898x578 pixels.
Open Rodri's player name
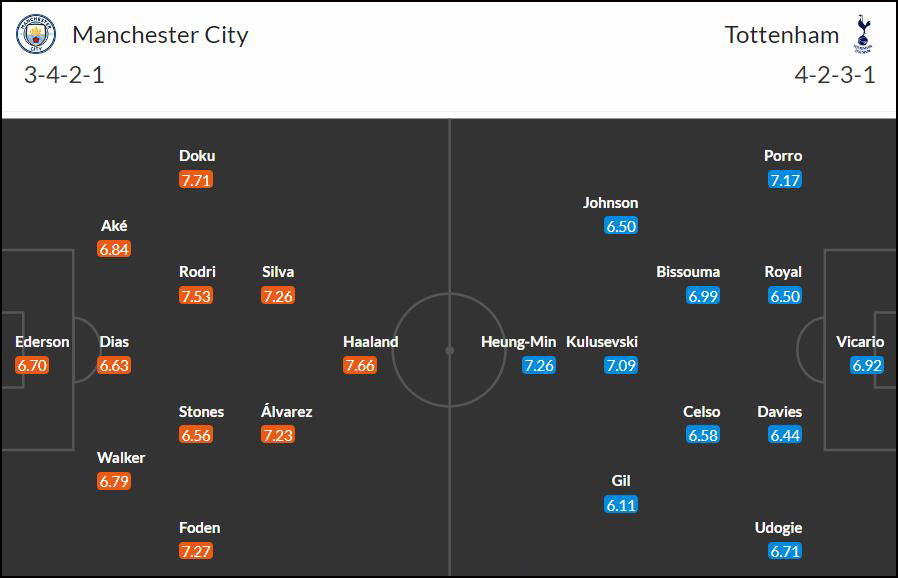[197, 272]
